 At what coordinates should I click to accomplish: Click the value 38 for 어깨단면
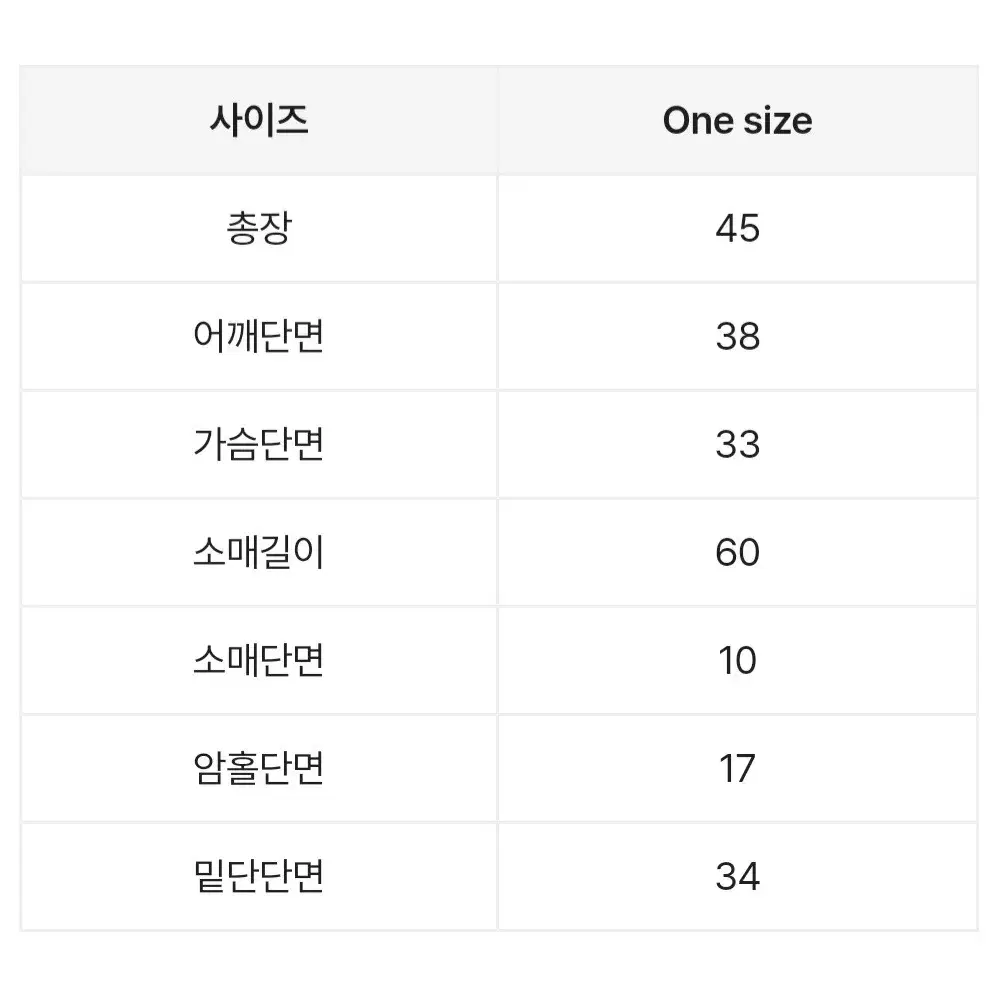click(738, 336)
